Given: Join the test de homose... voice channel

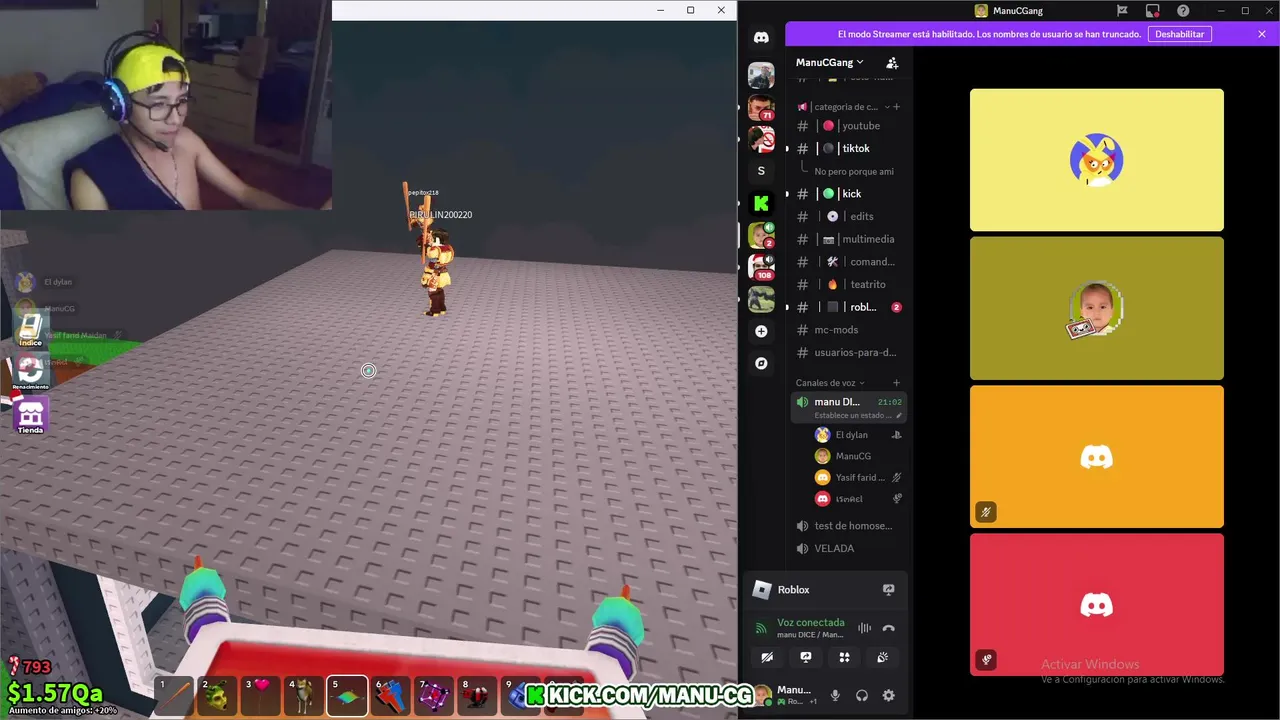Looking at the screenshot, I should coord(848,526).
